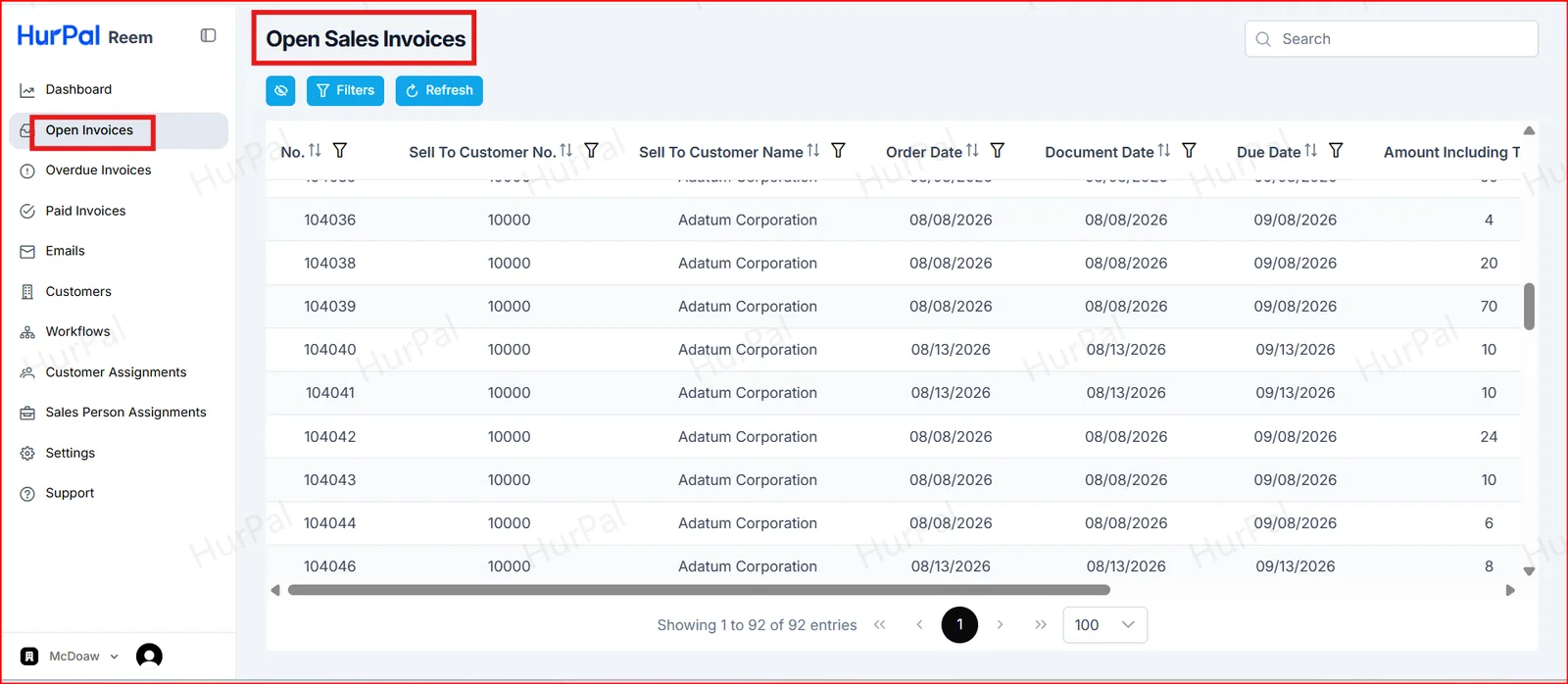Open Paid Invoices section
Screen dimensions: 1568x684
pyautogui.click(x=85, y=211)
